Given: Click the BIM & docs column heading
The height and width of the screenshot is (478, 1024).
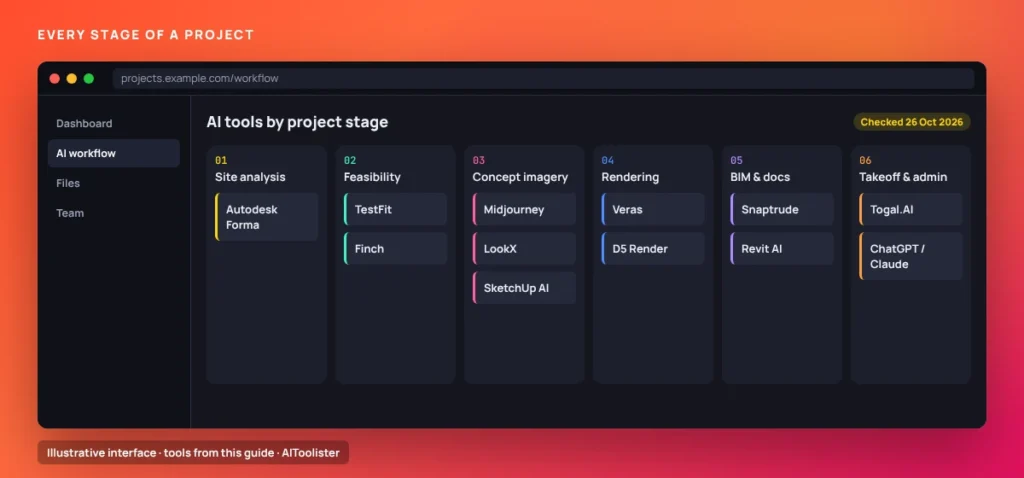Looking at the screenshot, I should click(760, 177).
